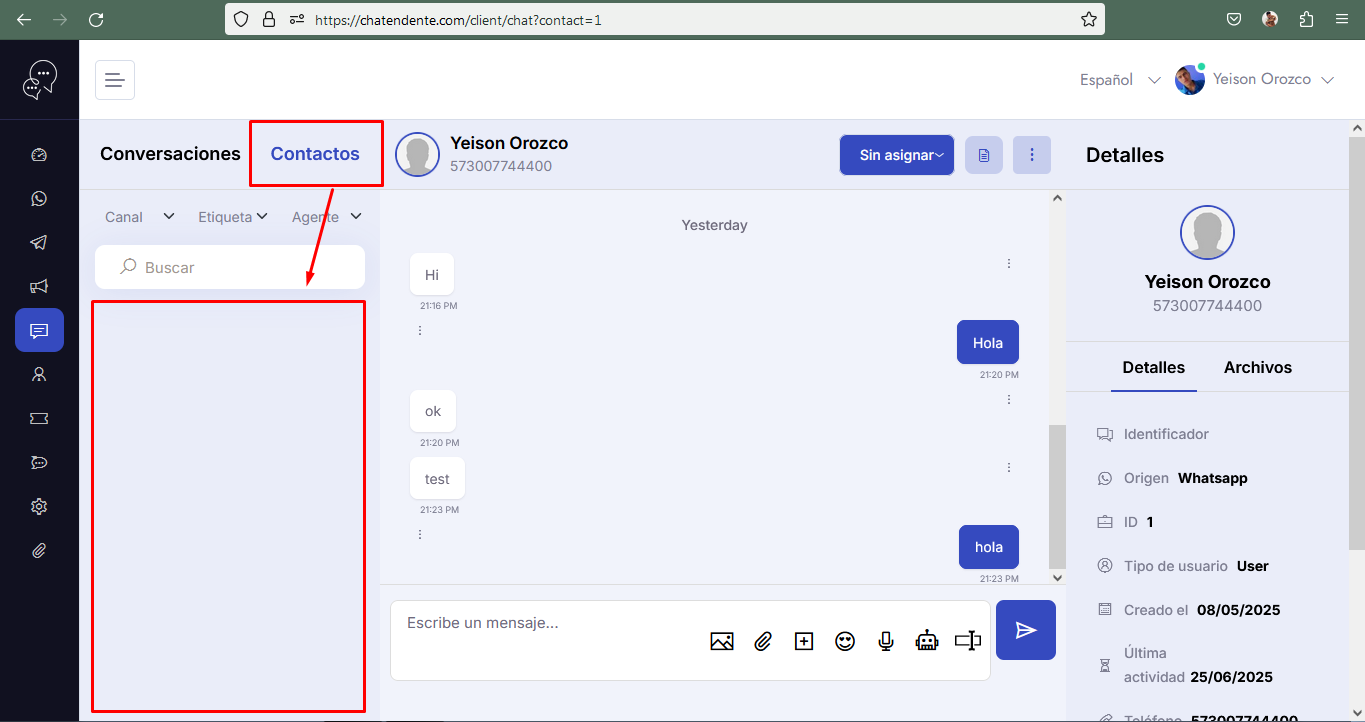This screenshot has width=1365, height=722.
Task: Open the paper plane icon in sidebar
Action: point(39,243)
